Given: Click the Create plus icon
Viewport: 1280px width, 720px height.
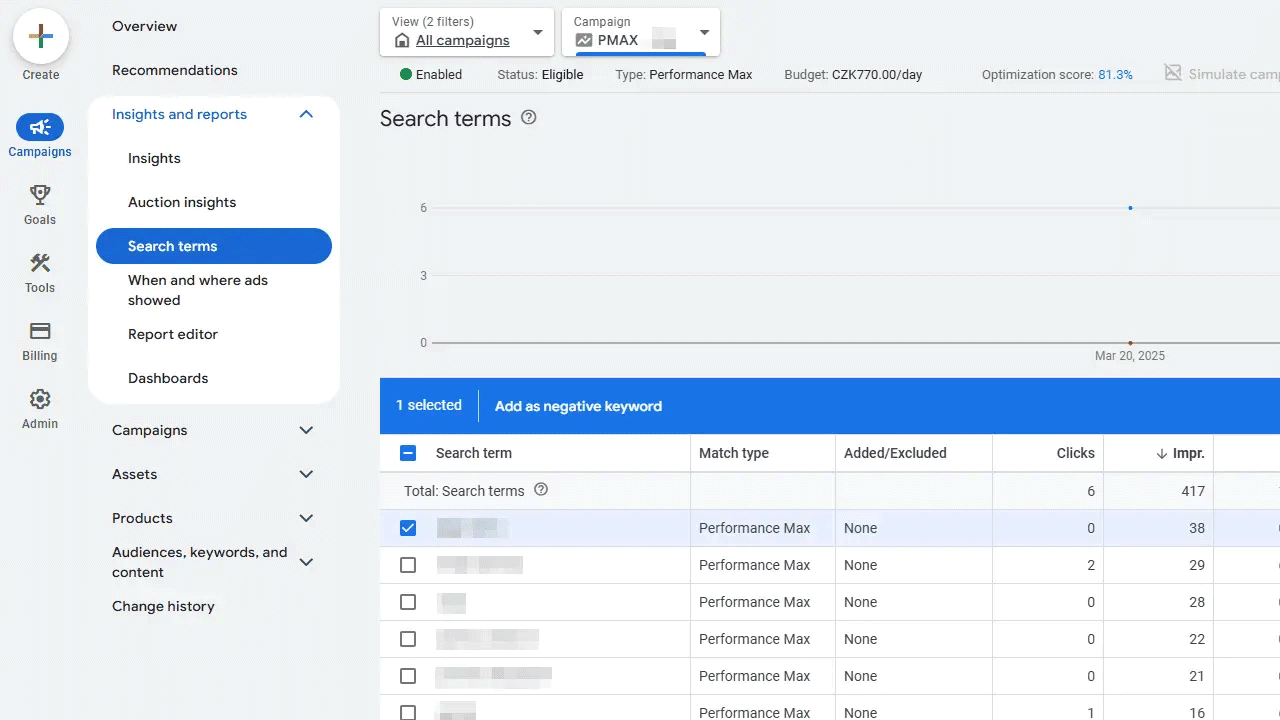Looking at the screenshot, I should point(40,36).
